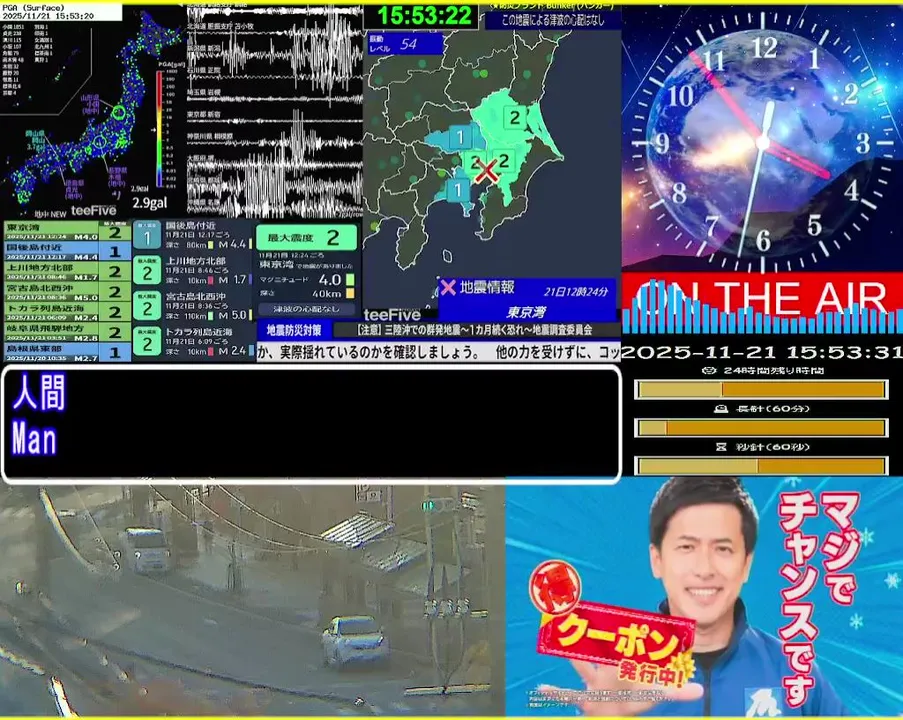The width and height of the screenshot is (903, 720).
Task: Click the intensity 2 badge on the 宮古島北西沖 110km card
Action: [147, 306]
